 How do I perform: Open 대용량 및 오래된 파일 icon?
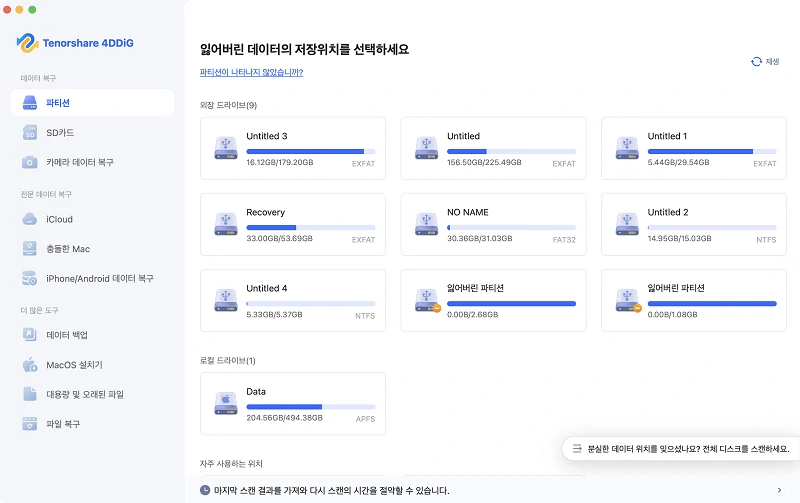coord(30,394)
